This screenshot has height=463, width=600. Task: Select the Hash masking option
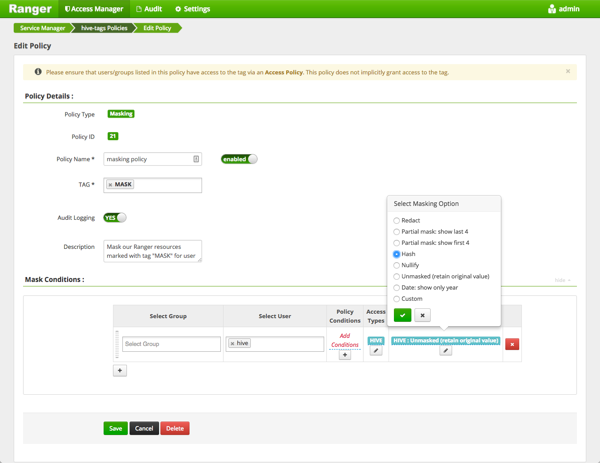pos(396,254)
